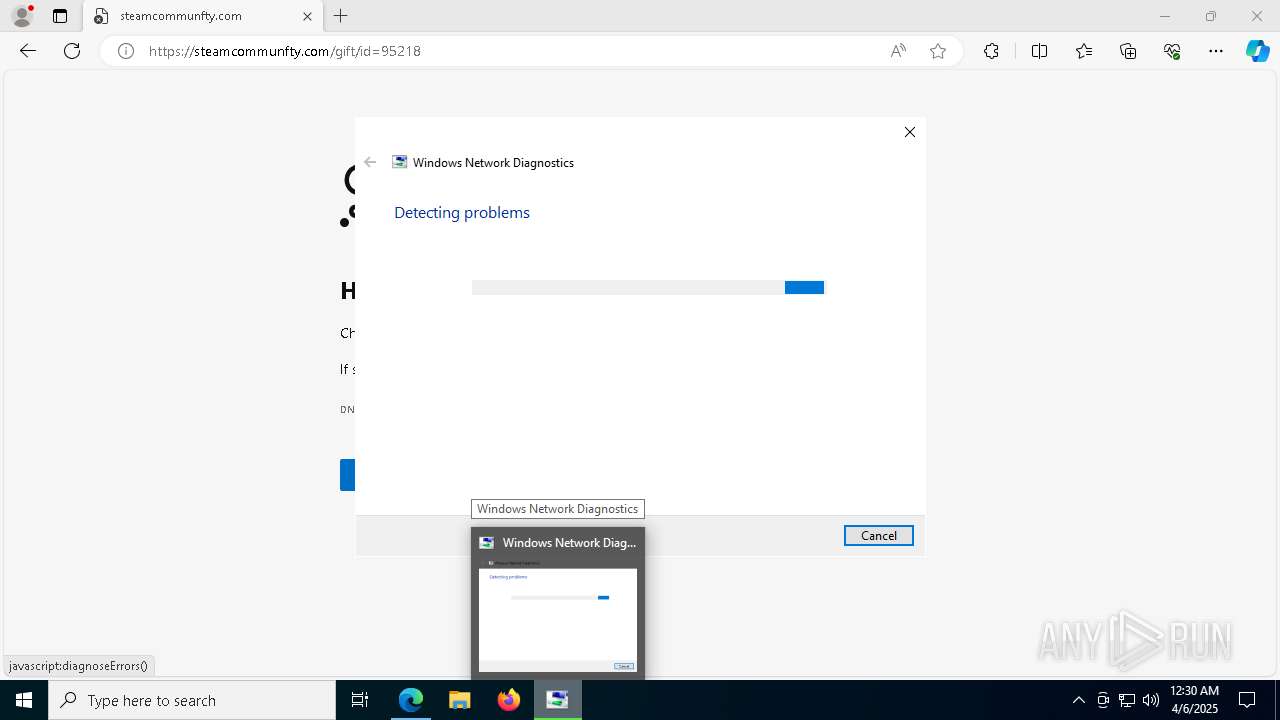The image size is (1280, 720).
Task: Close the Windows Network Diagnostics dialog
Action: pos(910,132)
